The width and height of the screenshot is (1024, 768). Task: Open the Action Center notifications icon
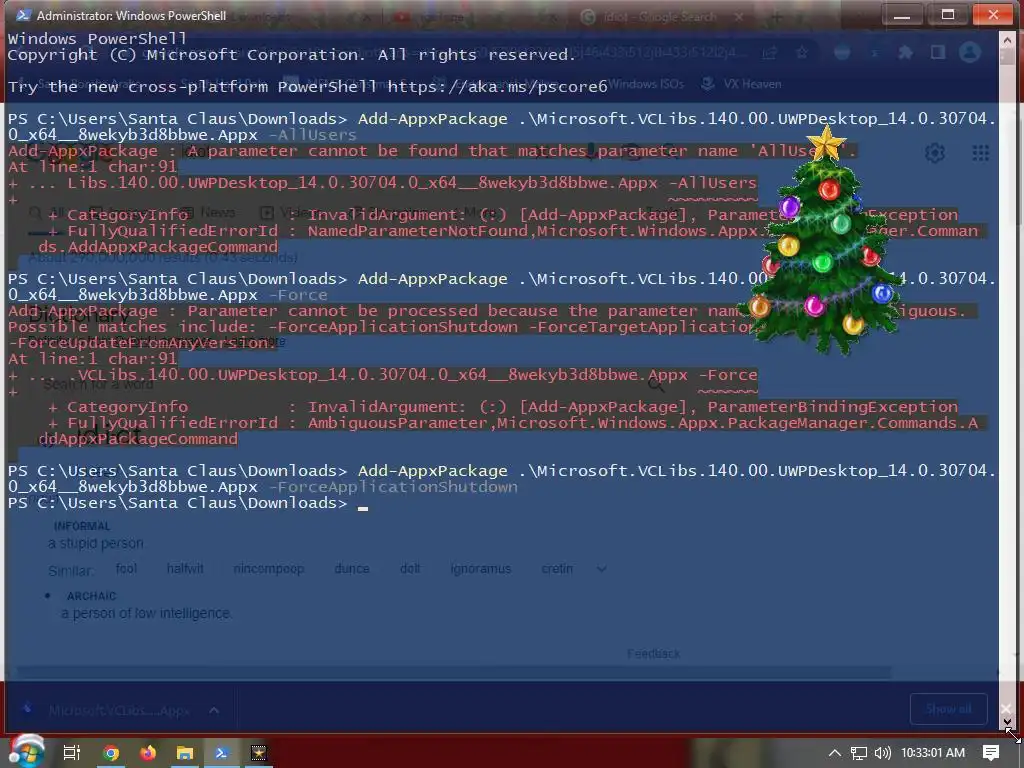click(991, 753)
